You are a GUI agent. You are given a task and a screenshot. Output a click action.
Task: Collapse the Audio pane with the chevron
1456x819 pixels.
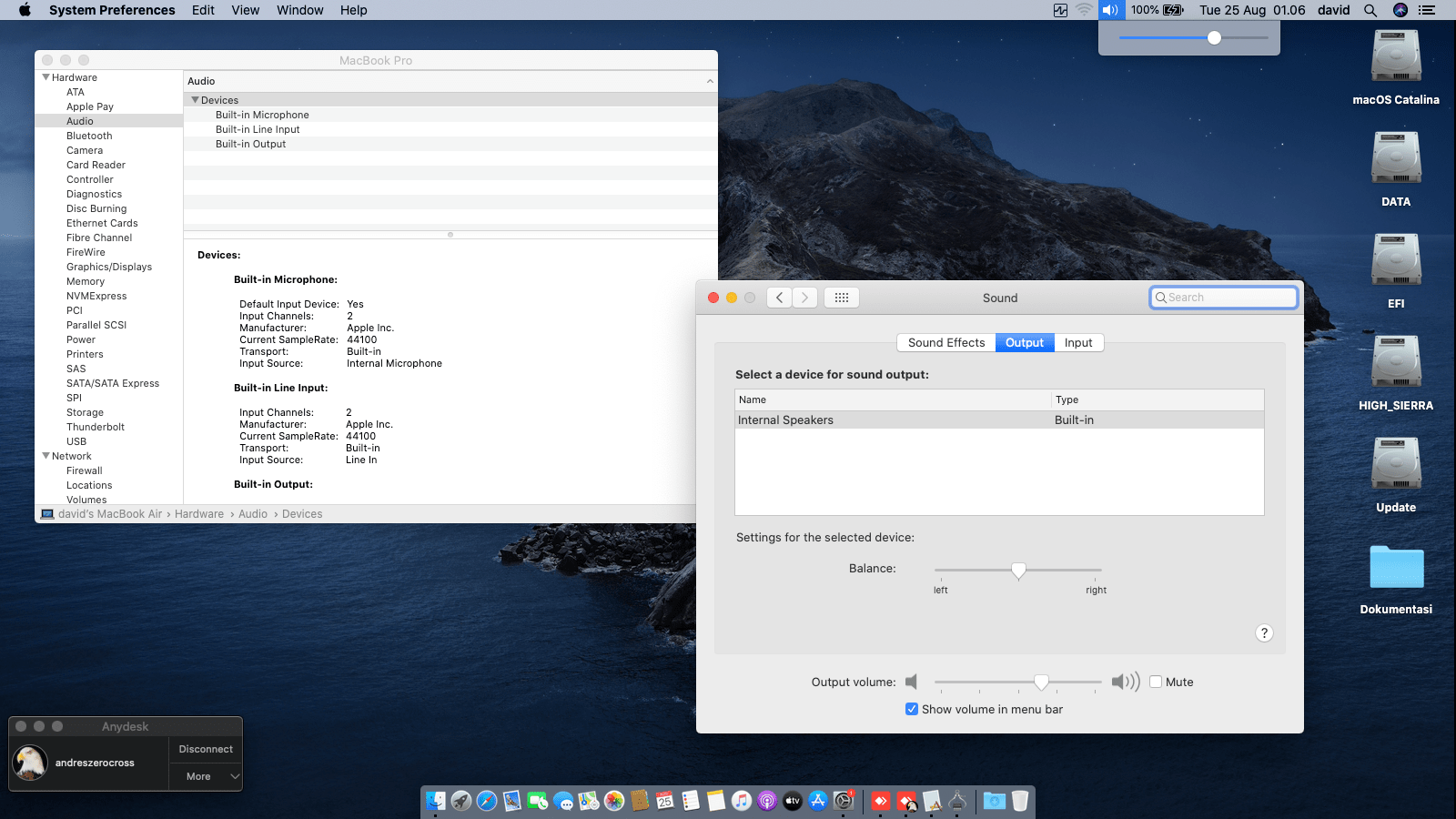click(710, 81)
